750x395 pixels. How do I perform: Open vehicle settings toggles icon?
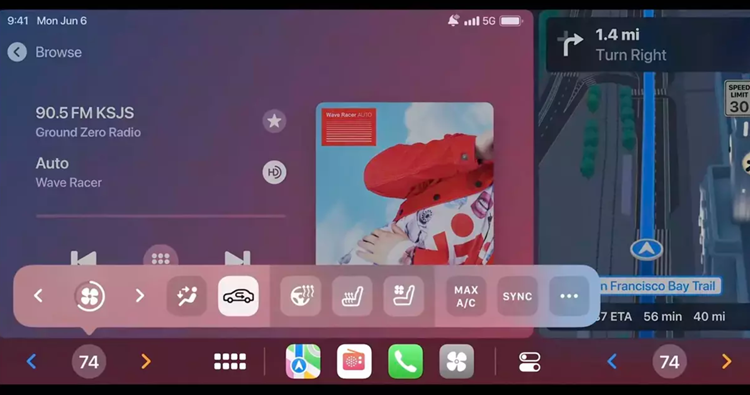[529, 362]
